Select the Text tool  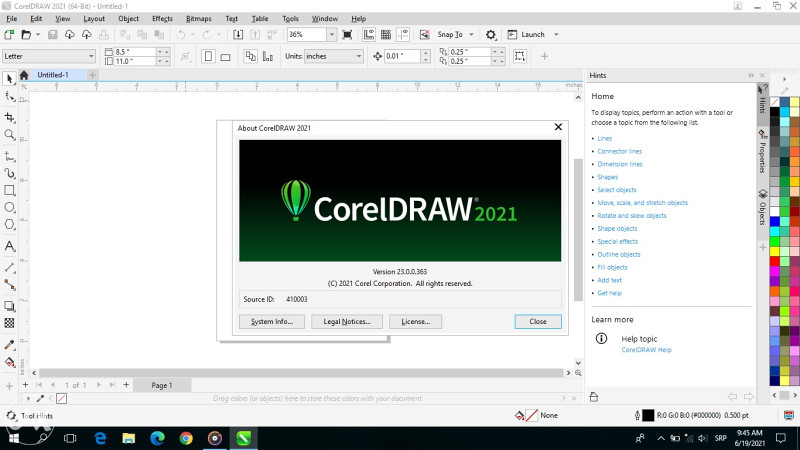click(x=9, y=246)
